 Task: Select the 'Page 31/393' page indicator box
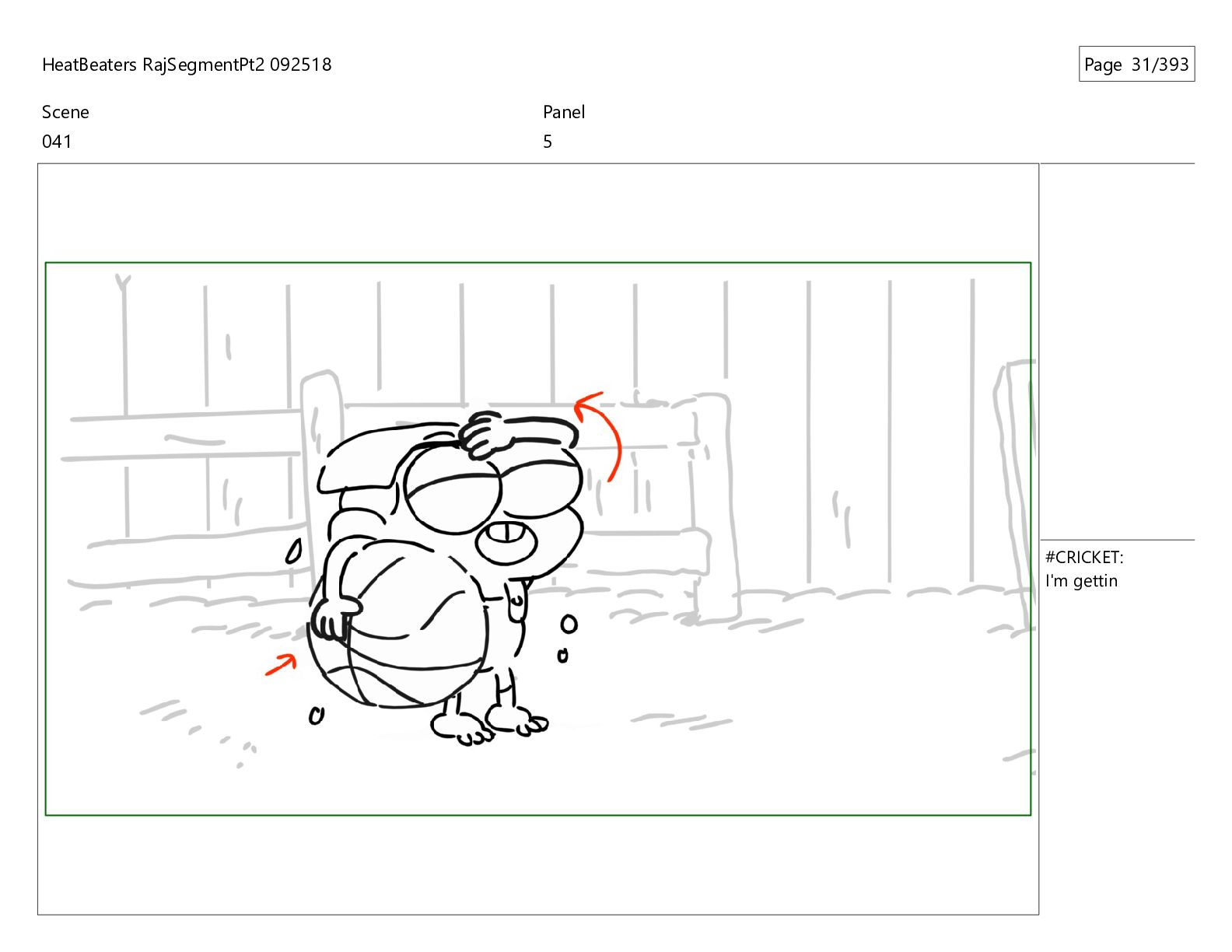click(x=1136, y=65)
